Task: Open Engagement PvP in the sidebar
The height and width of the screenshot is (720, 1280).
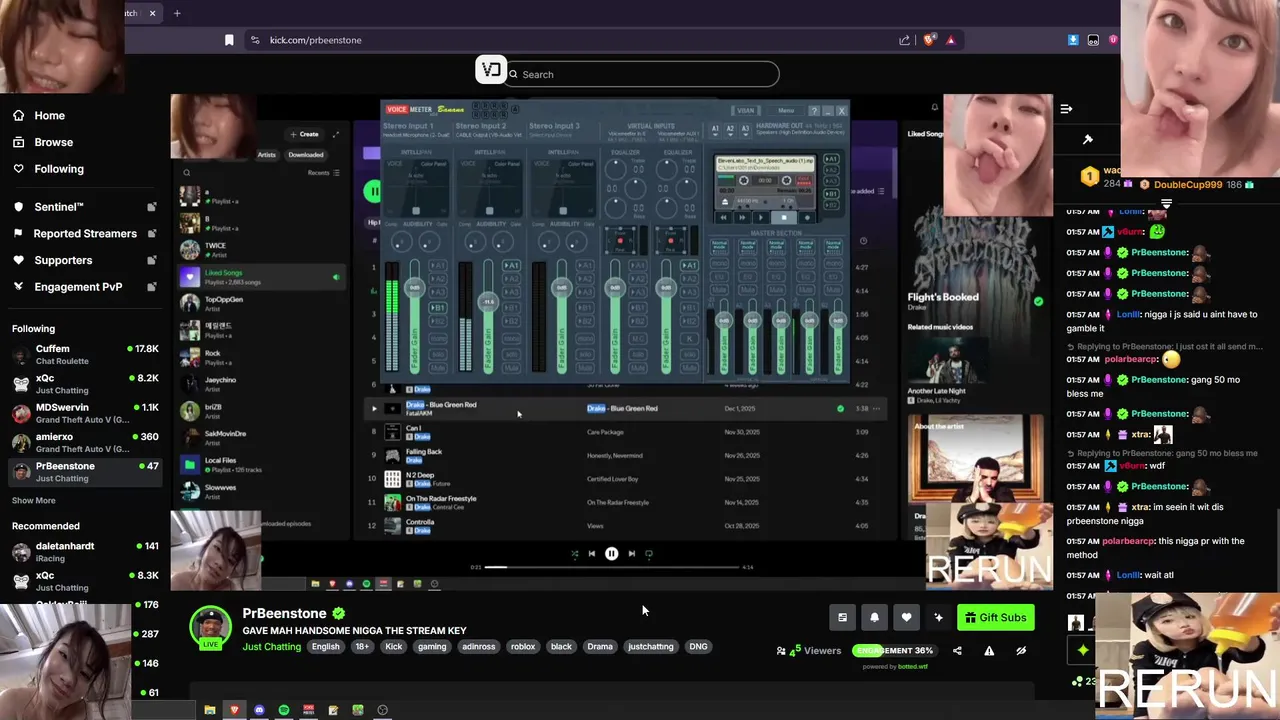Action: tap(84, 287)
